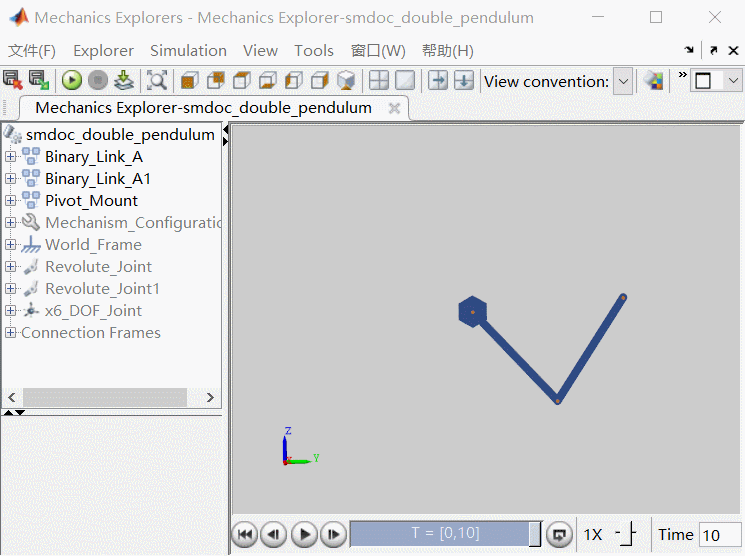Click the tree panel scroll left arrow
This screenshot has height=556, width=745.
12,397
